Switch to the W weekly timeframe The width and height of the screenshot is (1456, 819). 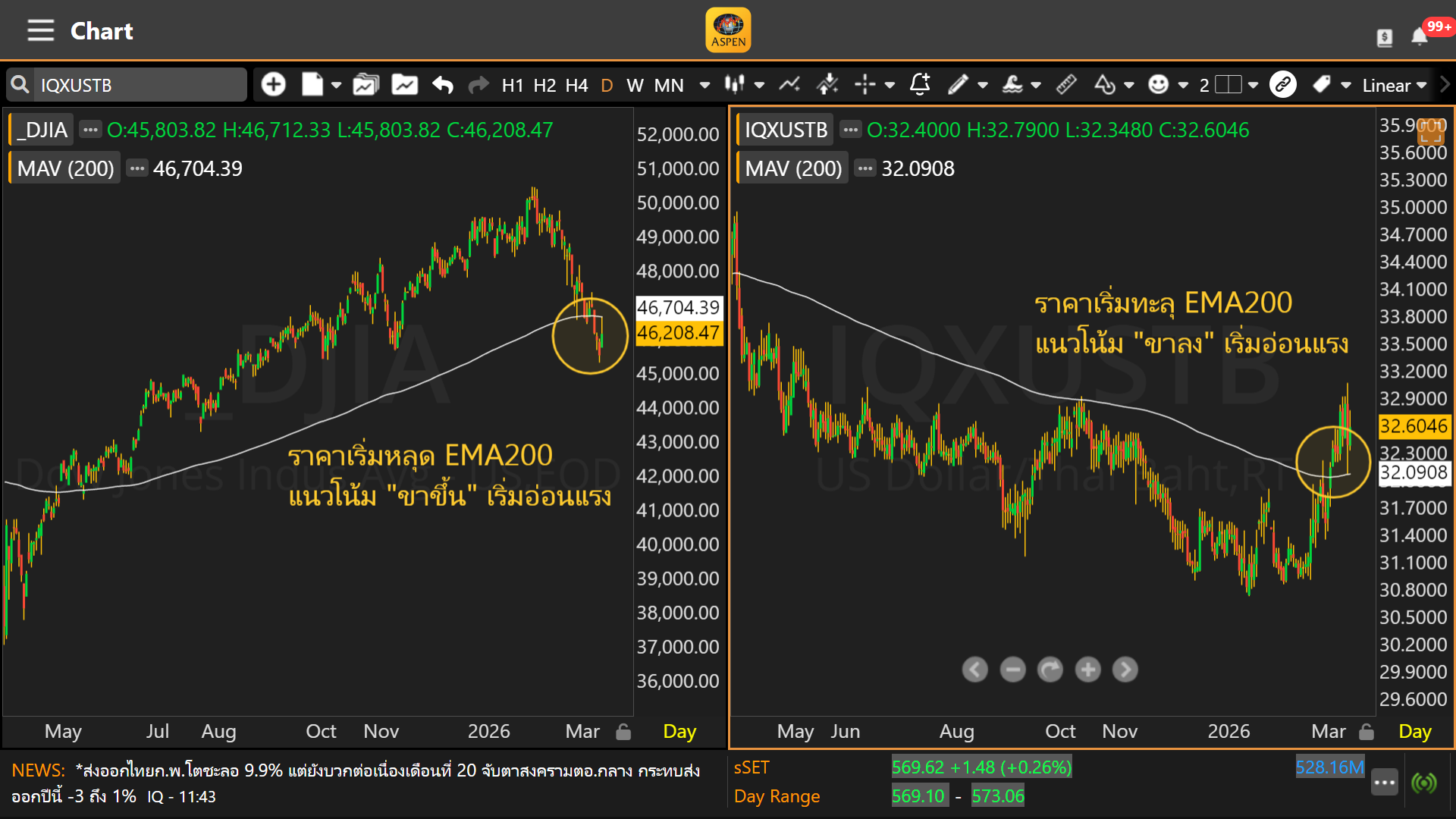tap(635, 85)
